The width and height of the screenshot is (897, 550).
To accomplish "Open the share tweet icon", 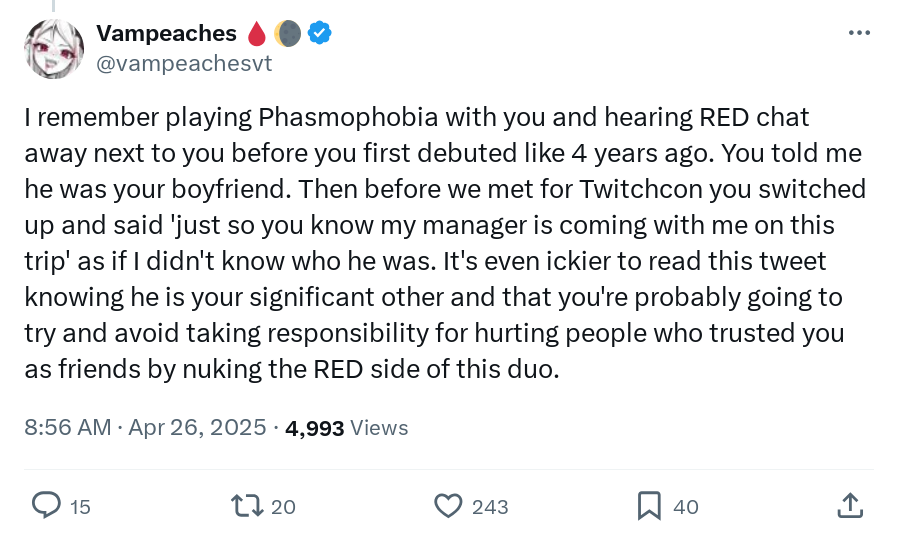I will 849,506.
